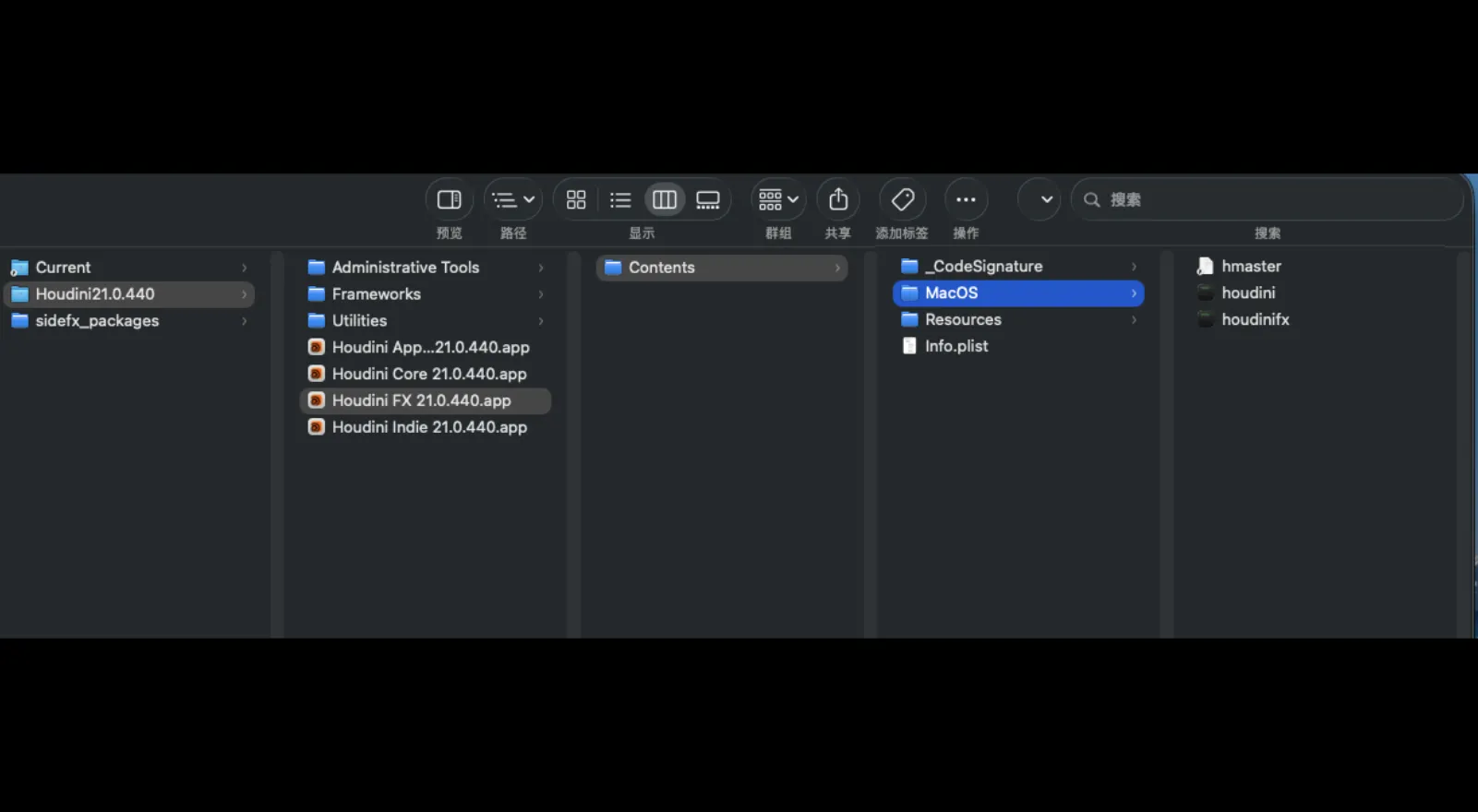The image size is (1478, 812).
Task: Open the actions ellipsis menu
Action: (x=966, y=200)
